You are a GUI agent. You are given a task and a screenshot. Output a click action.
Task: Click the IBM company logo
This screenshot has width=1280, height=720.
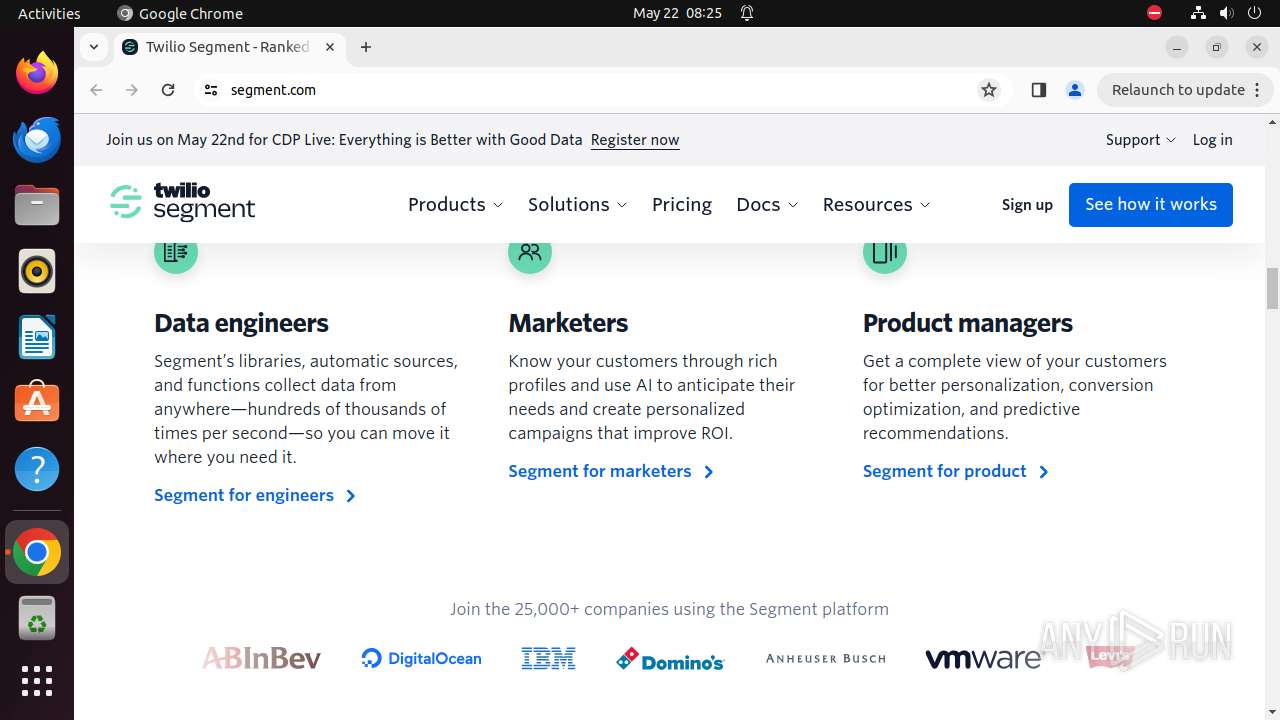click(x=548, y=658)
